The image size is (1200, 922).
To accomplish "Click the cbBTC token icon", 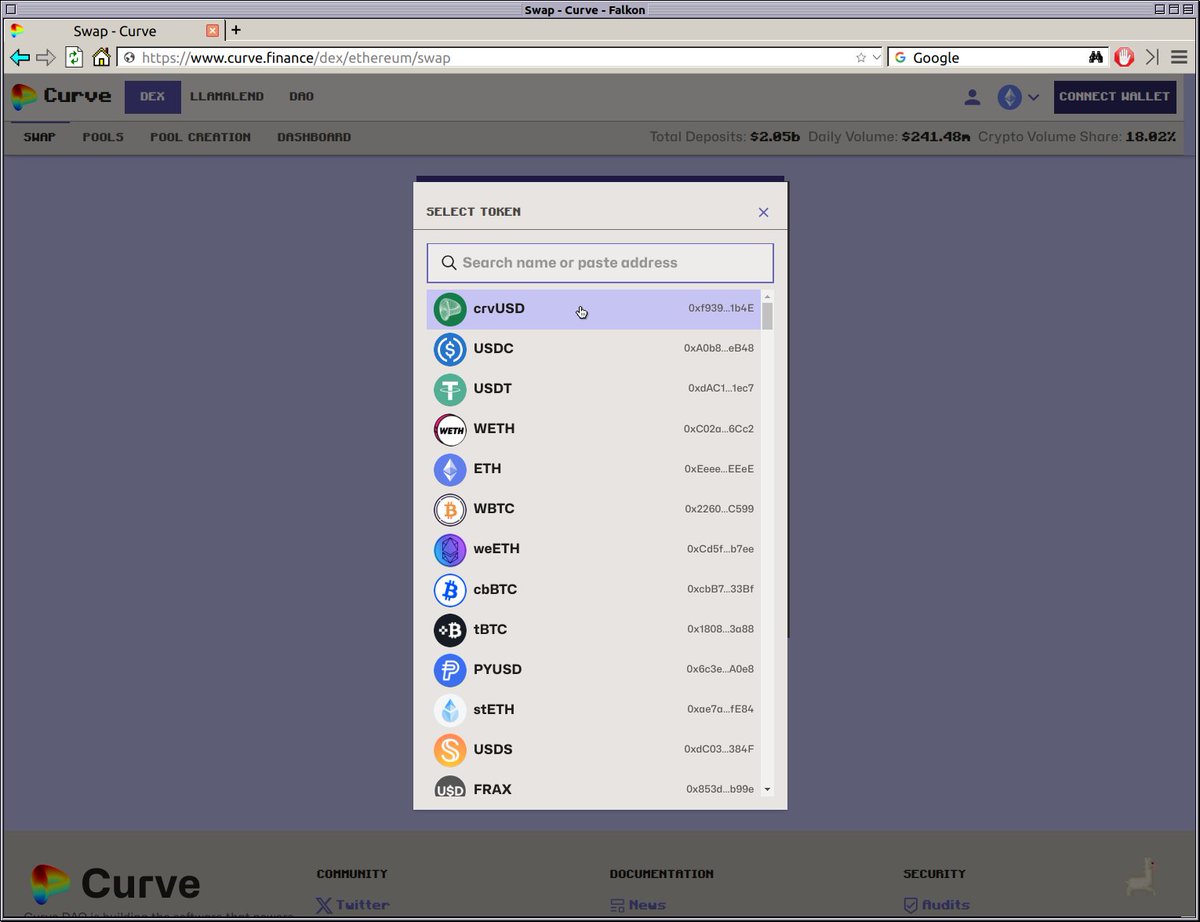I will 450,590.
